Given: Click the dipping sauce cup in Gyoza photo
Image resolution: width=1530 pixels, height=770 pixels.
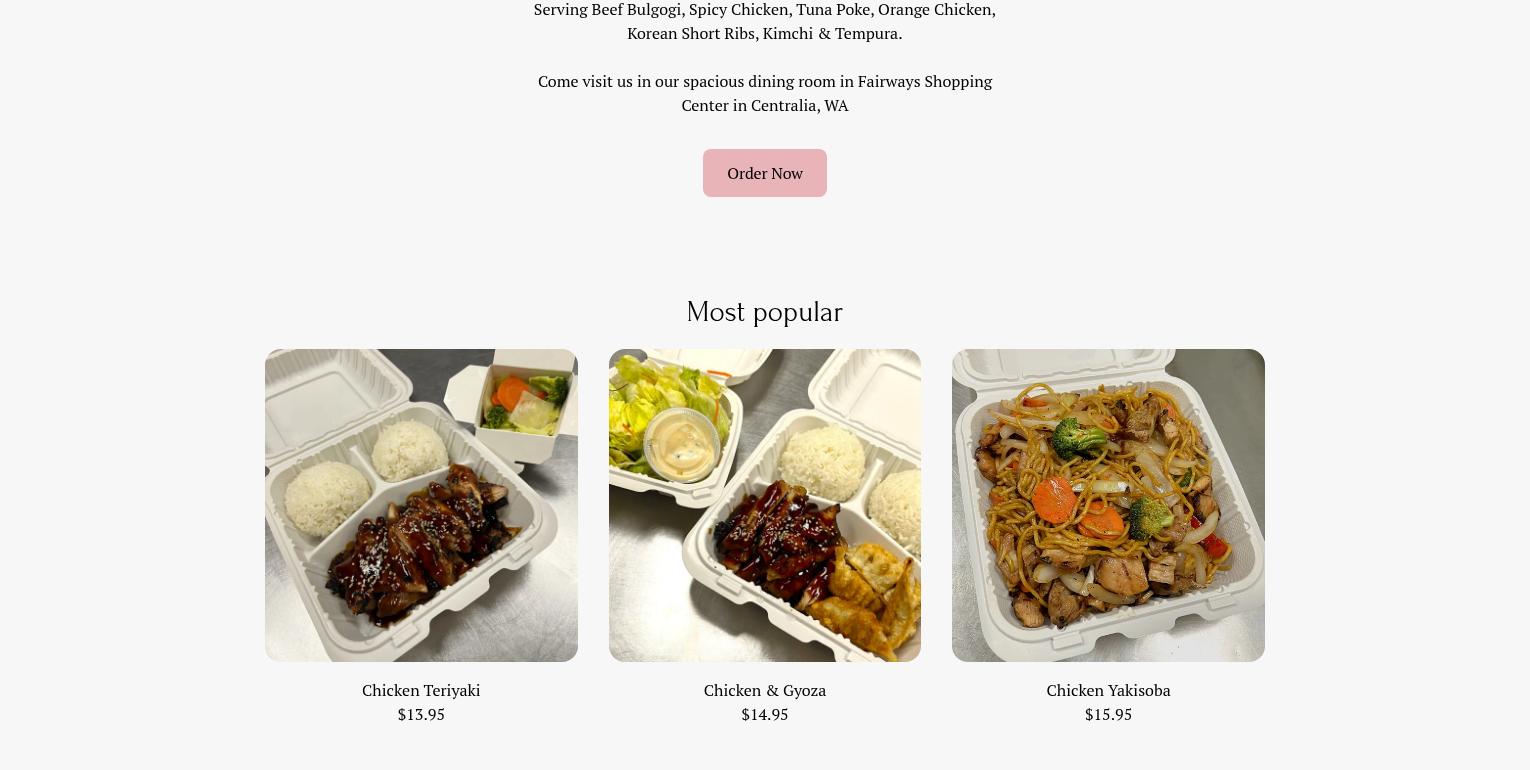Looking at the screenshot, I should pyautogui.click(x=682, y=446).
